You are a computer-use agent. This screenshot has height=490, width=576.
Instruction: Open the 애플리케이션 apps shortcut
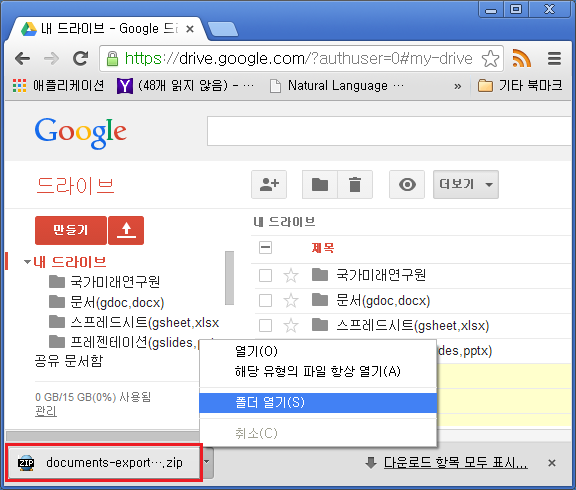click(58, 86)
